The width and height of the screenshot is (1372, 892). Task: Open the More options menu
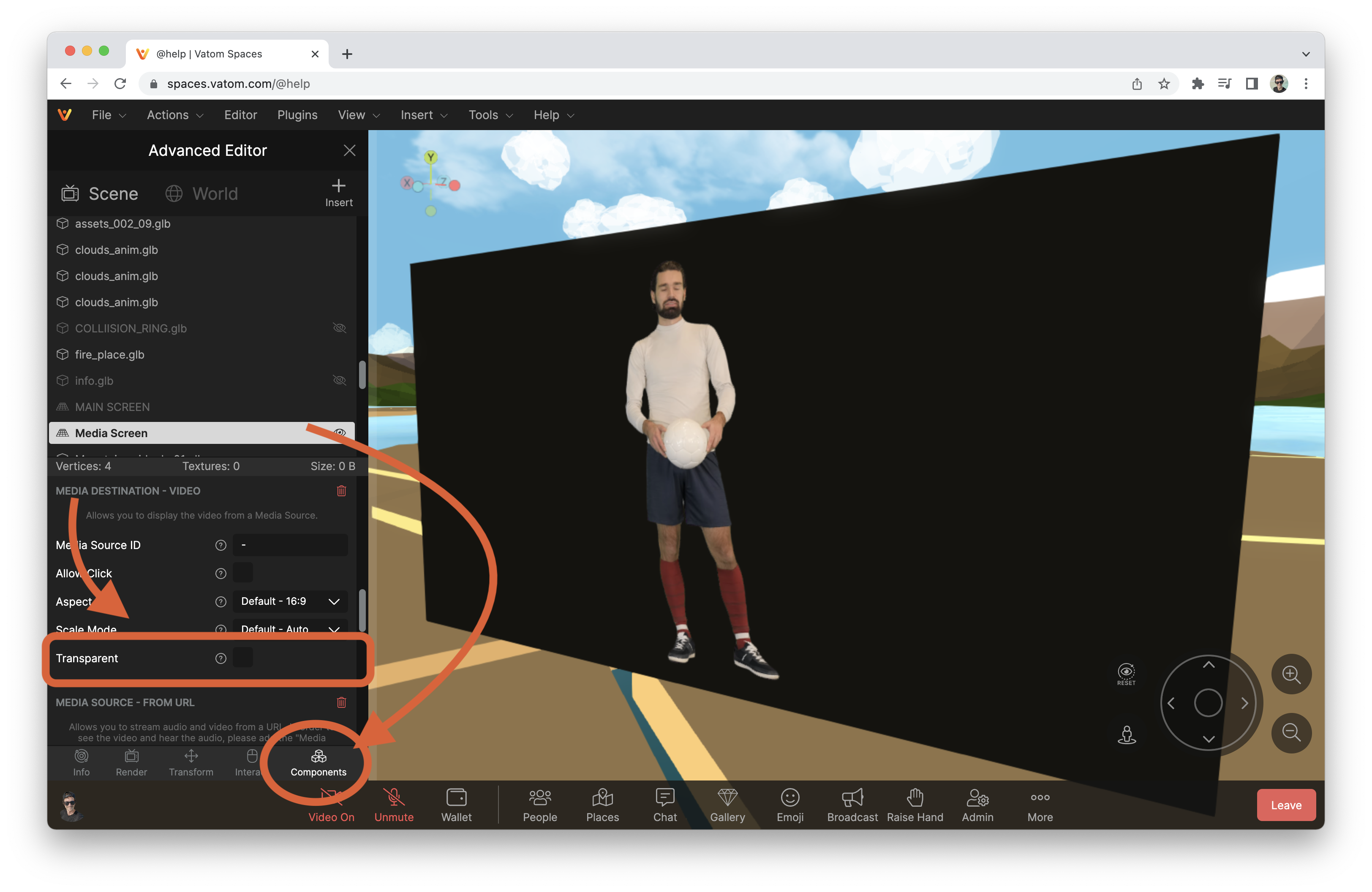point(1040,805)
